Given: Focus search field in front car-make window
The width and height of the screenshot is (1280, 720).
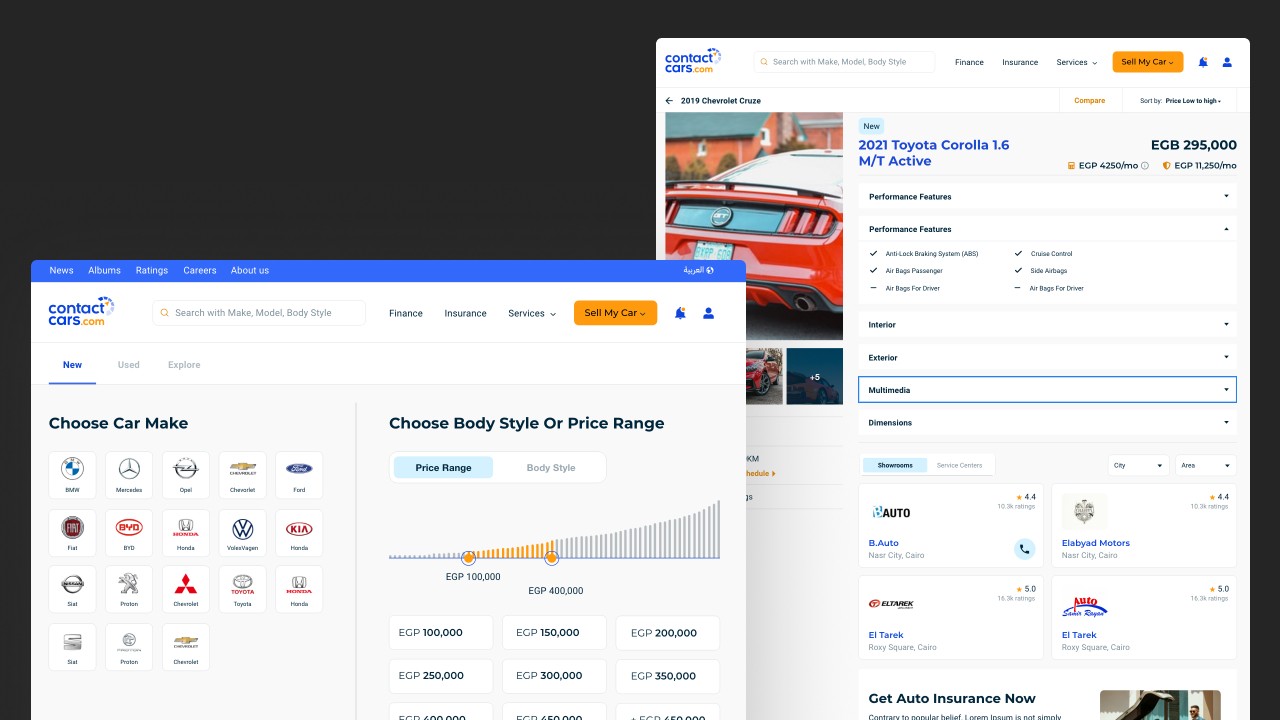Looking at the screenshot, I should [259, 313].
